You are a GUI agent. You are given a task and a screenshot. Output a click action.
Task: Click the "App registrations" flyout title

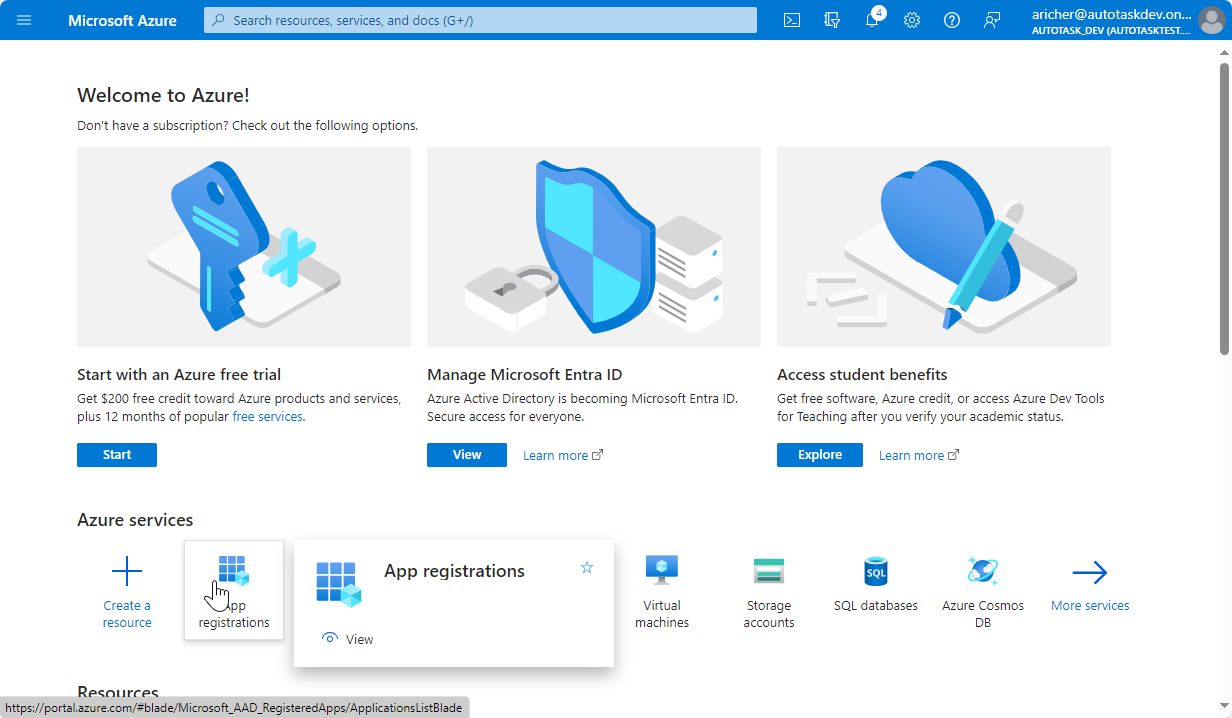455,571
